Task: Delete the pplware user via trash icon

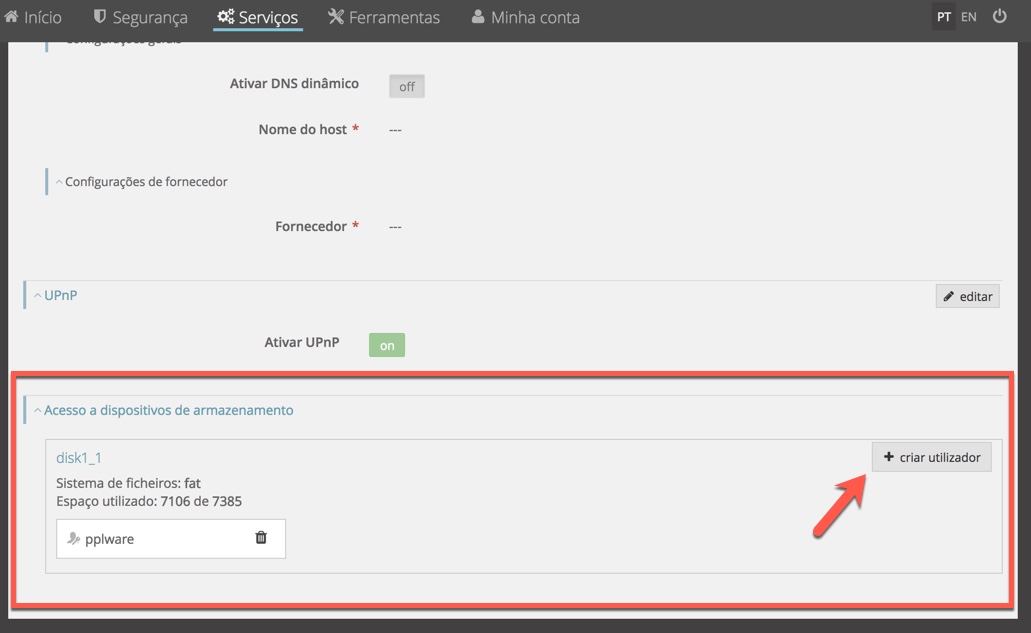Action: coord(260,538)
